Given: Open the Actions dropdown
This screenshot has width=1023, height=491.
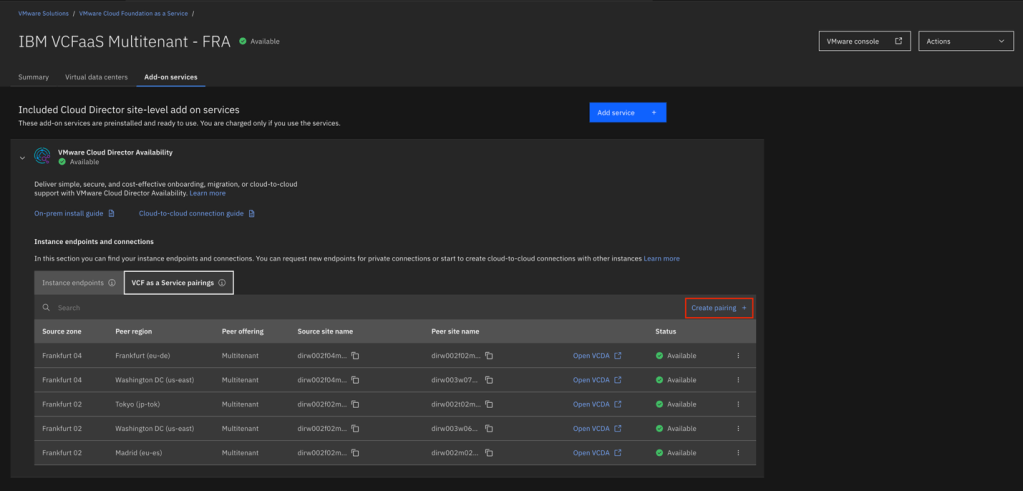Looking at the screenshot, I should click(965, 42).
